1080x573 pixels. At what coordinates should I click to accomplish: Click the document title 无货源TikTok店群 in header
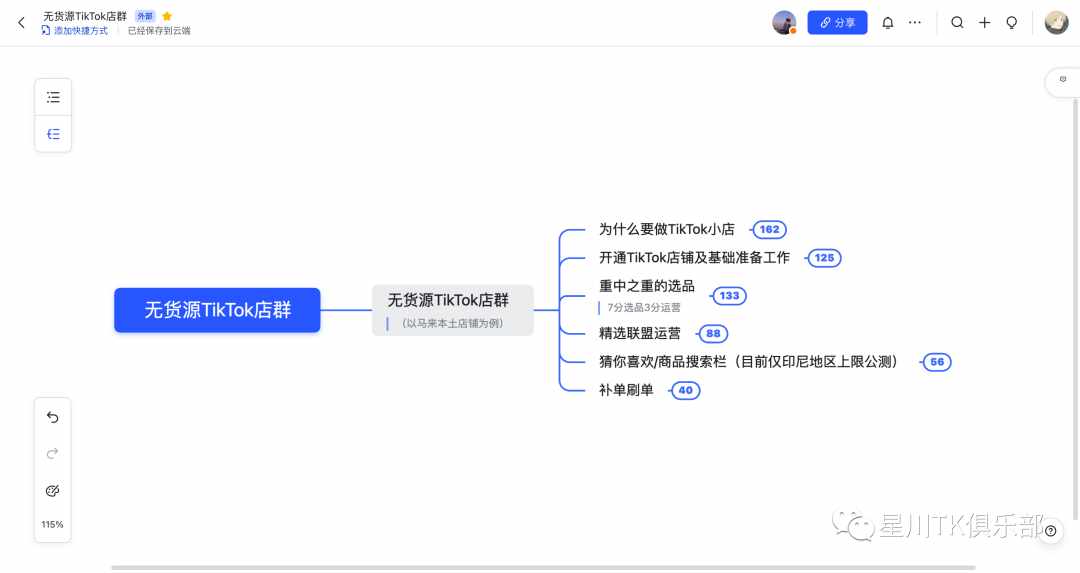(x=85, y=16)
